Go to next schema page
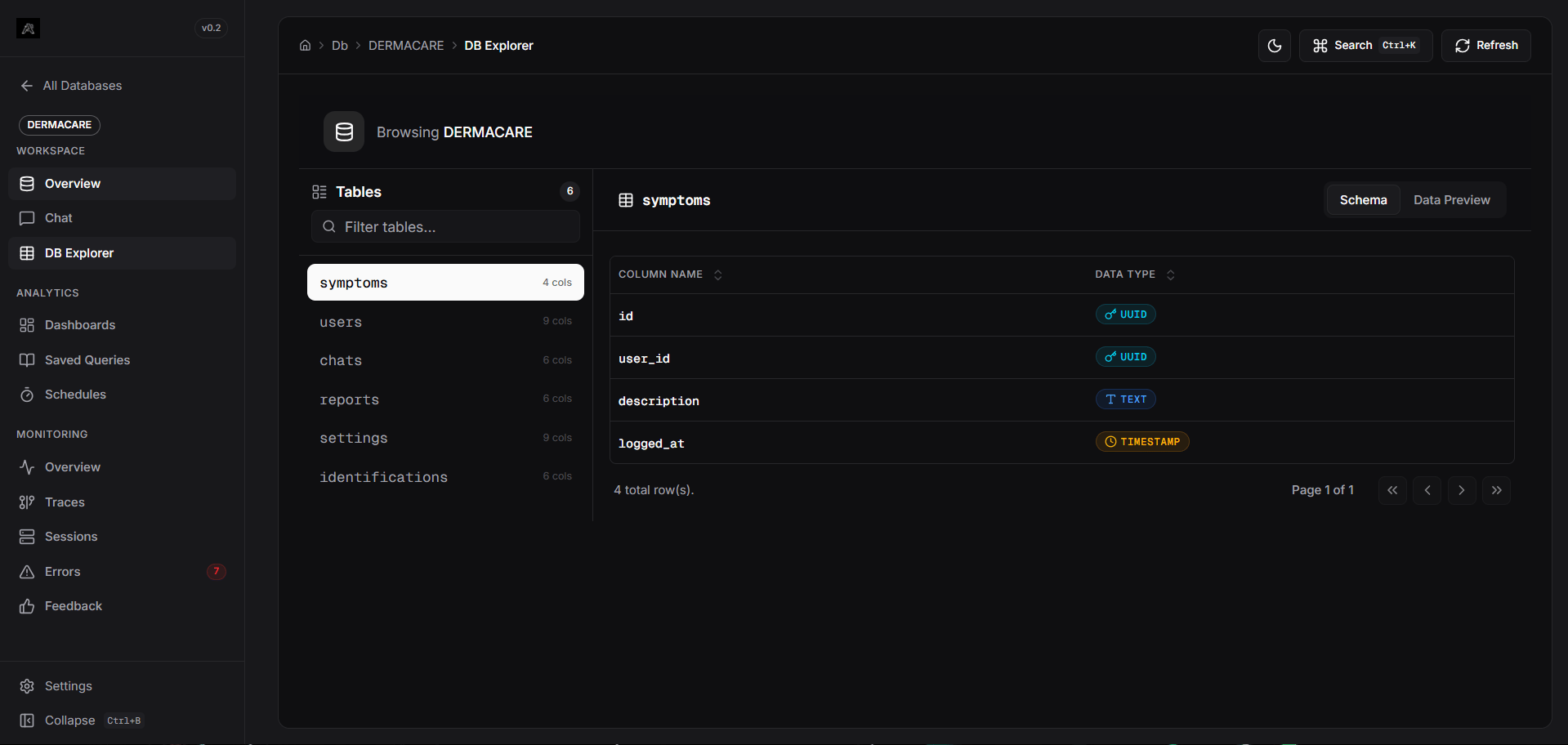 point(1462,490)
